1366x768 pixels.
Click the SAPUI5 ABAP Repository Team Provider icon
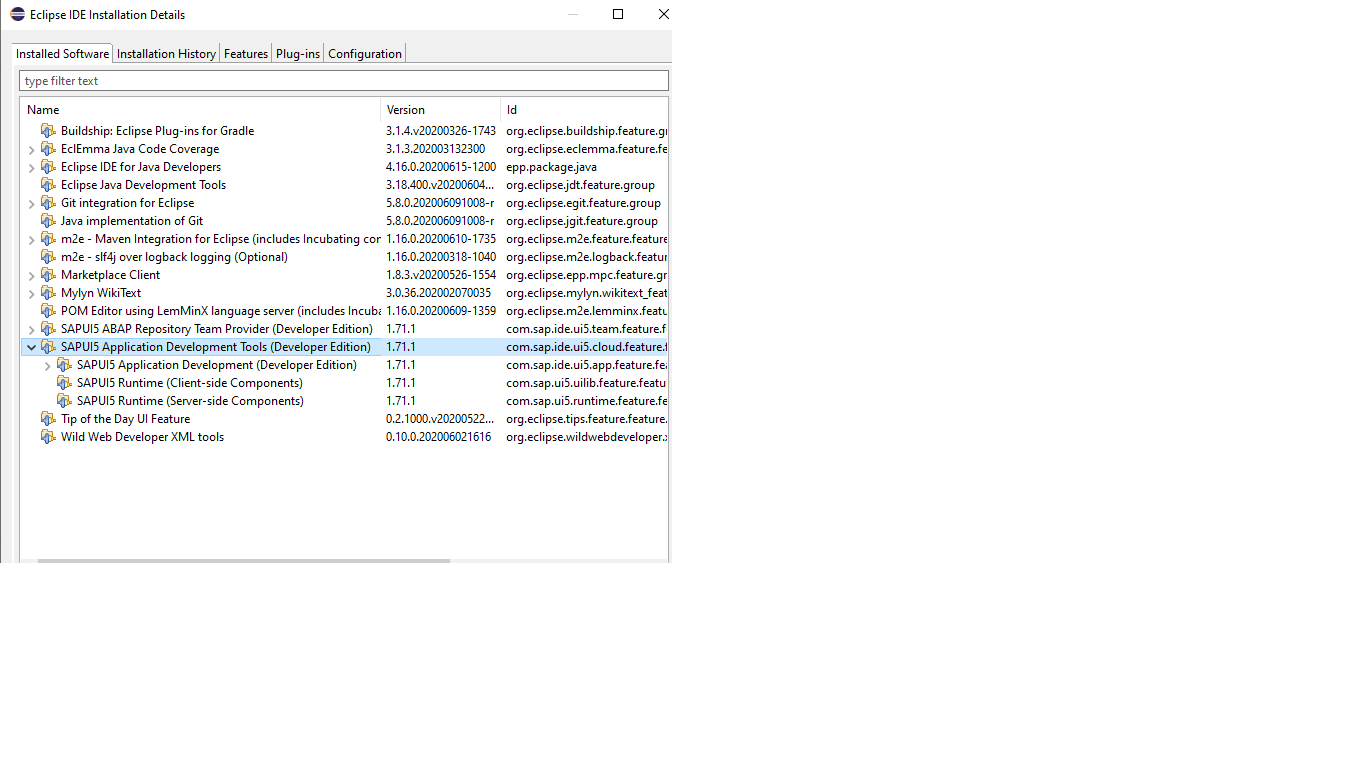coord(48,329)
